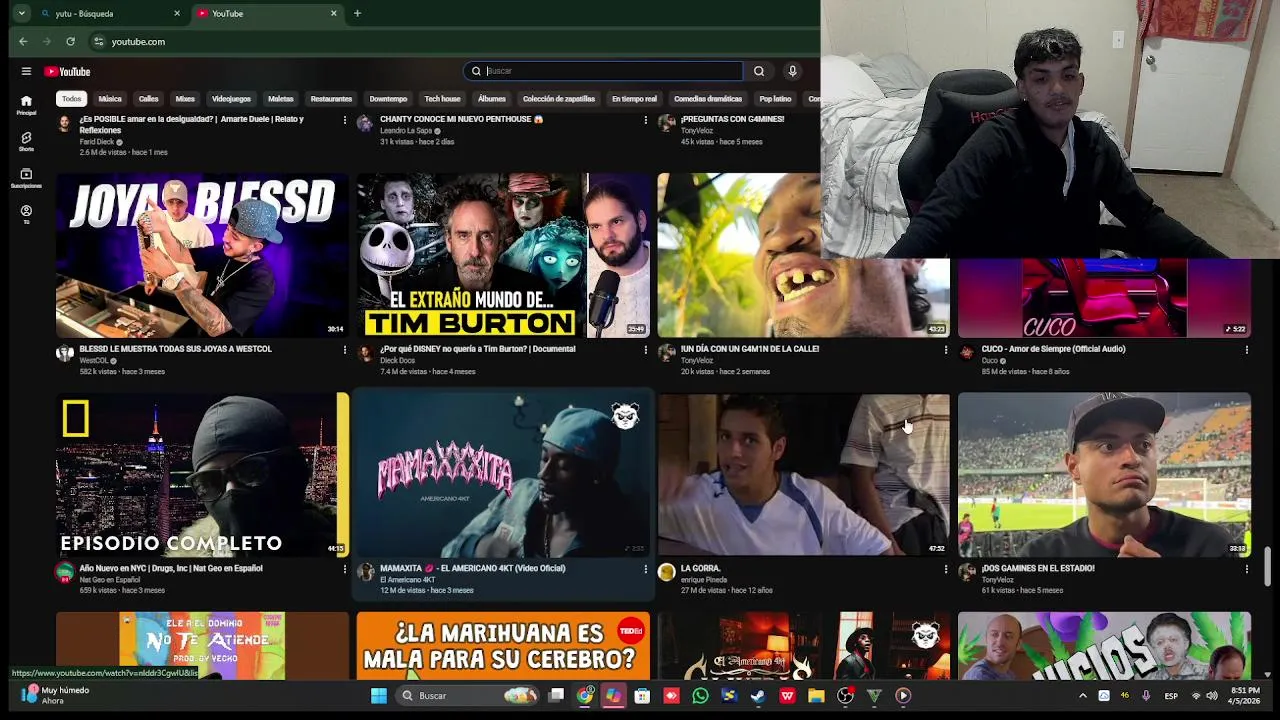Open Suscripciones in the sidebar
1280x720 pixels.
26,178
